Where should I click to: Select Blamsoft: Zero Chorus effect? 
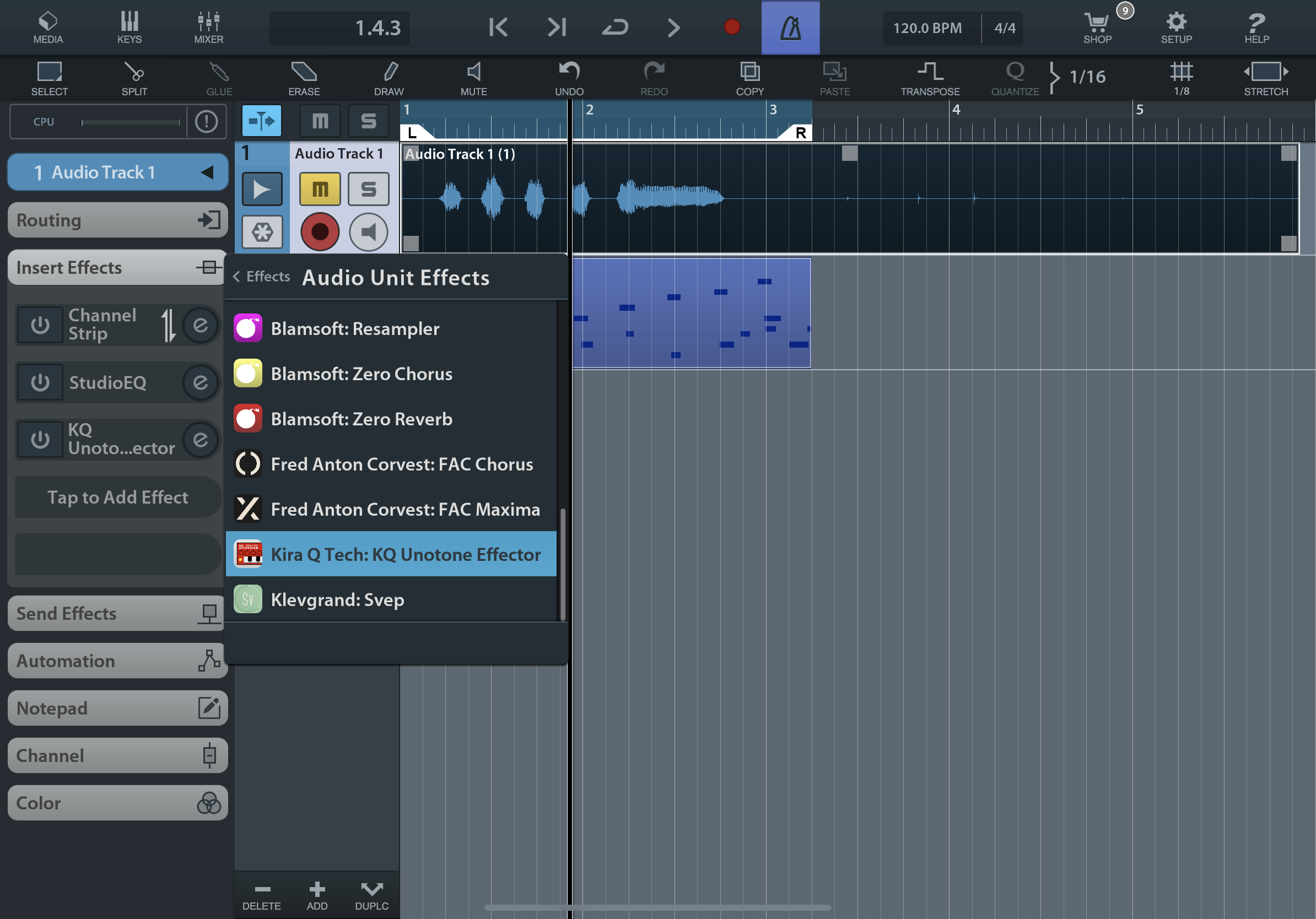(391, 374)
